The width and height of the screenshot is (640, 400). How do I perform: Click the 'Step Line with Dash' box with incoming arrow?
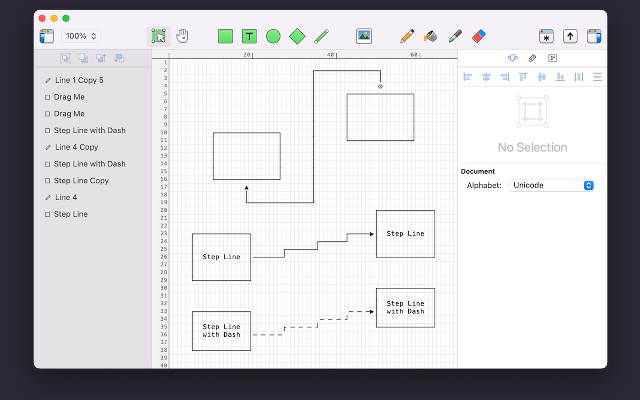tap(405, 308)
